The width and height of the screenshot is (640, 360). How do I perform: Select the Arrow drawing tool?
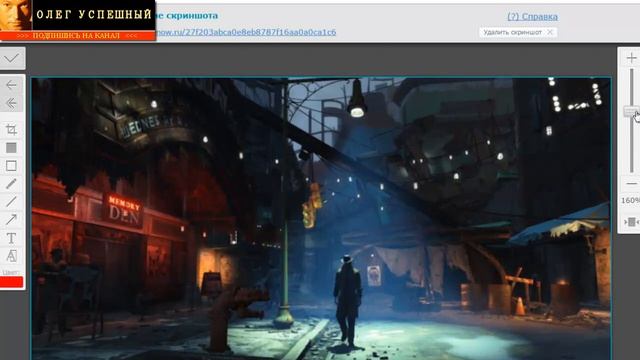(x=11, y=220)
